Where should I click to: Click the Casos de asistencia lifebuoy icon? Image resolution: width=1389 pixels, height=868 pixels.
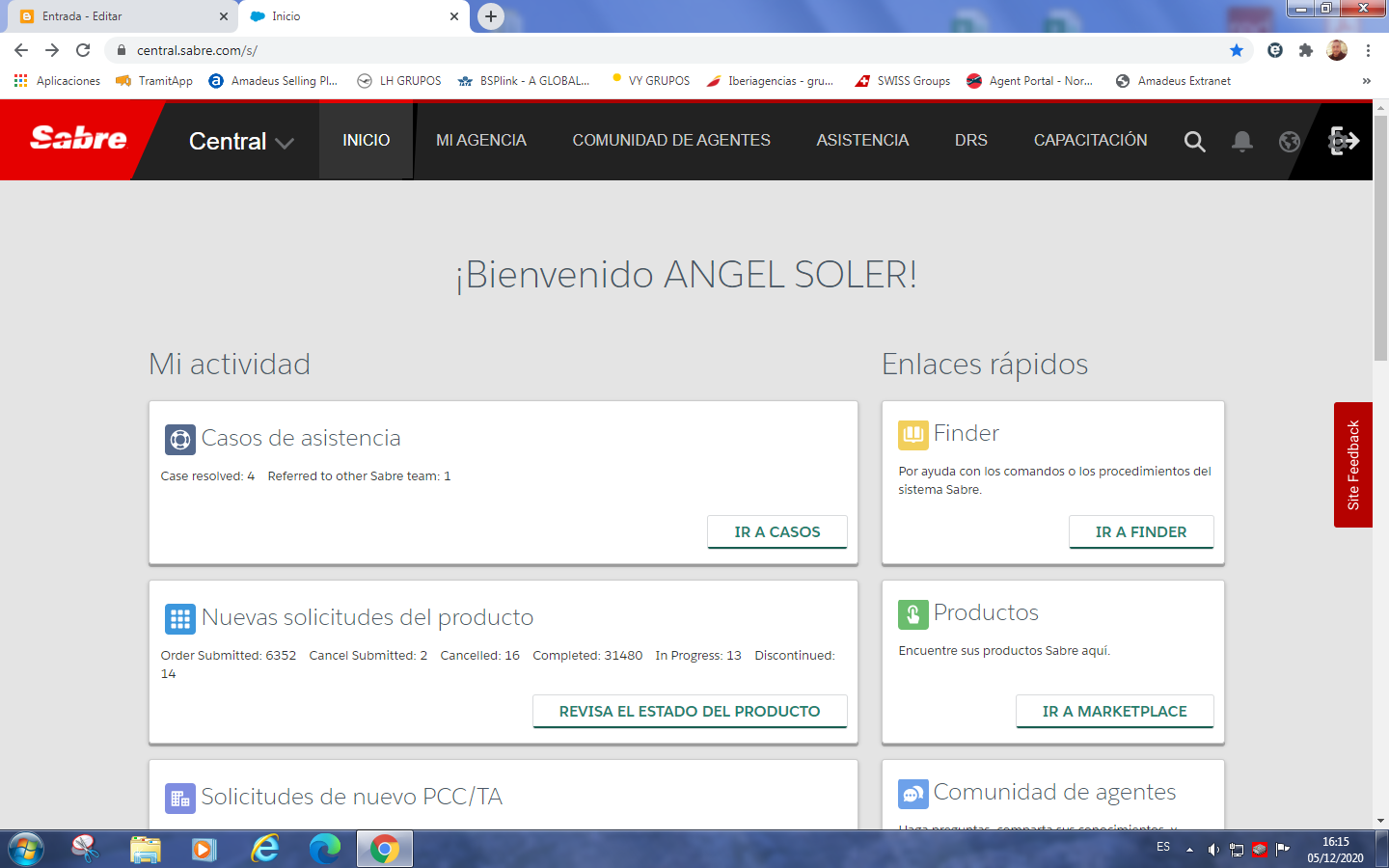(x=179, y=440)
